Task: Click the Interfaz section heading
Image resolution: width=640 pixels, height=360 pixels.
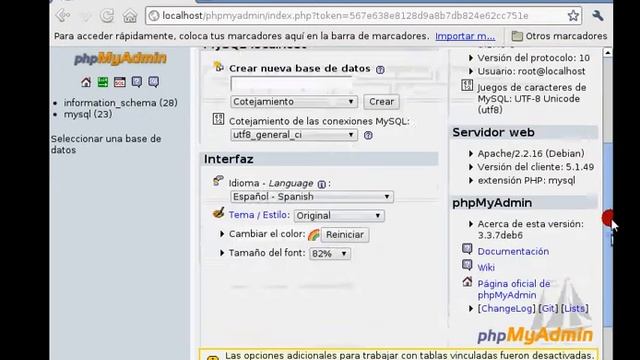Action: pyautogui.click(x=229, y=159)
